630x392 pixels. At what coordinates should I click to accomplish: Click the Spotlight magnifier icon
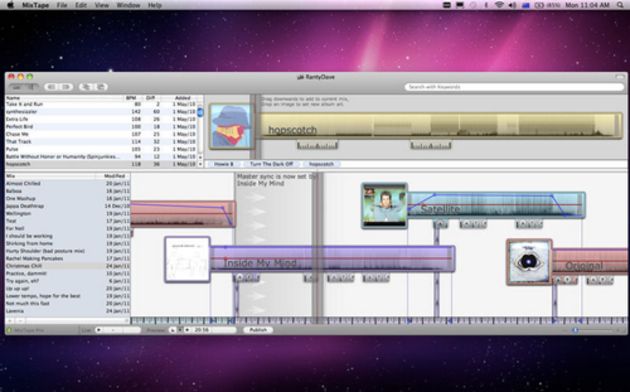click(620, 5)
